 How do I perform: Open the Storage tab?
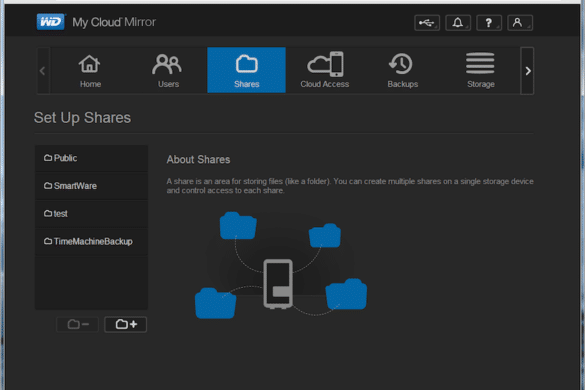481,70
